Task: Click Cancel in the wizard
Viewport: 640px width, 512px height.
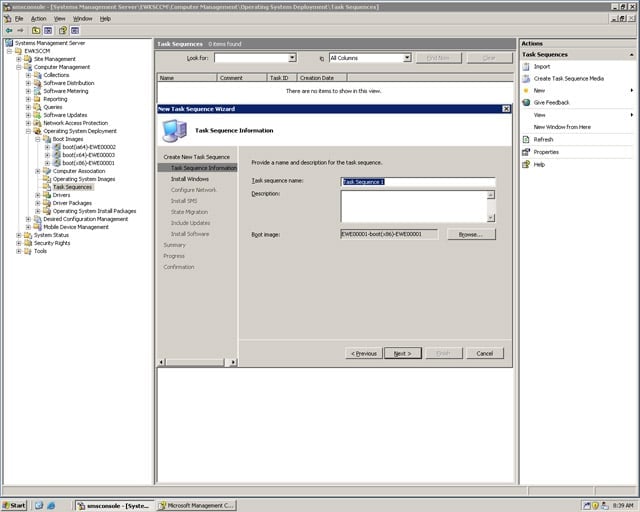Action: [x=485, y=354]
